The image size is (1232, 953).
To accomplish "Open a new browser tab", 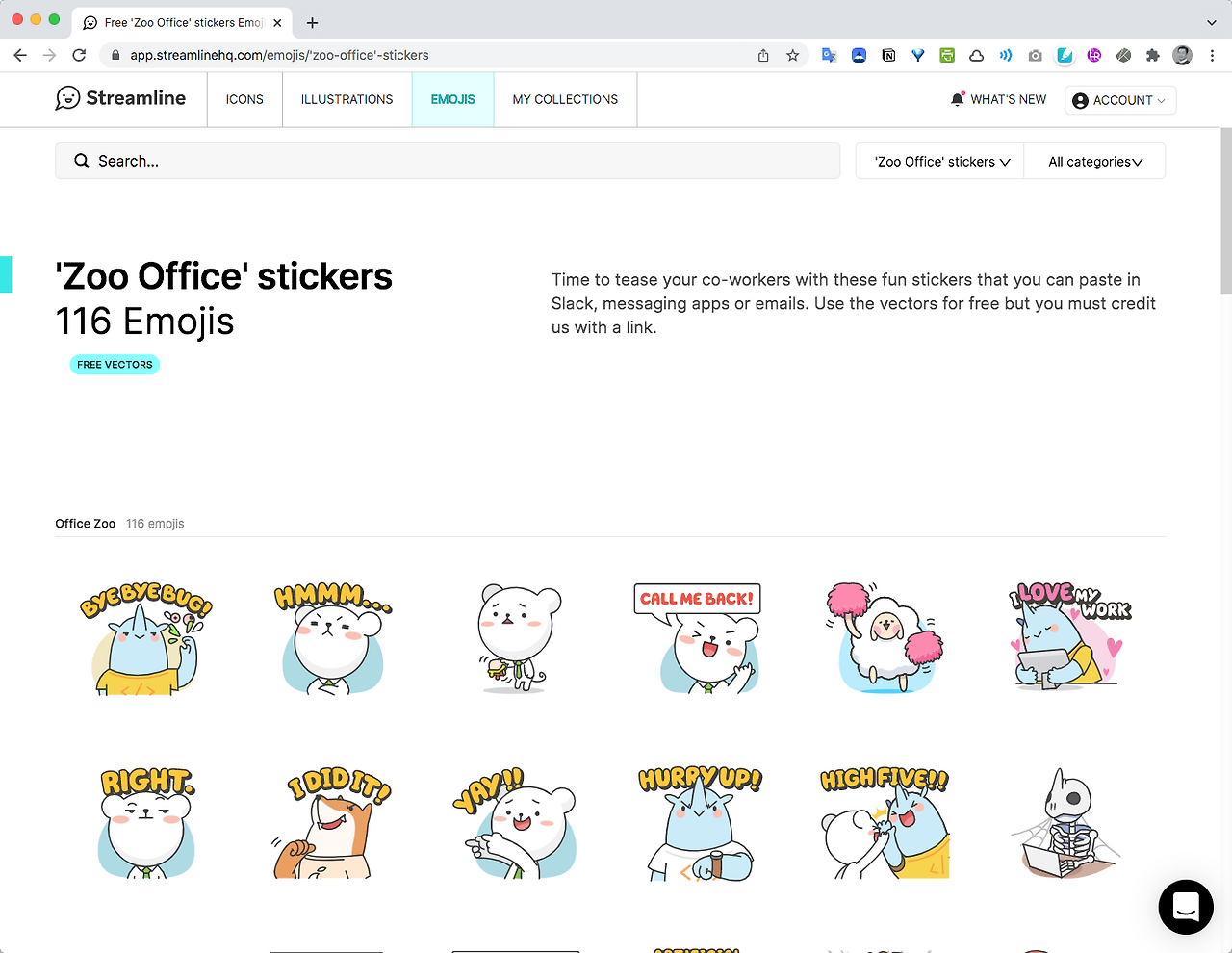I will coord(312,22).
